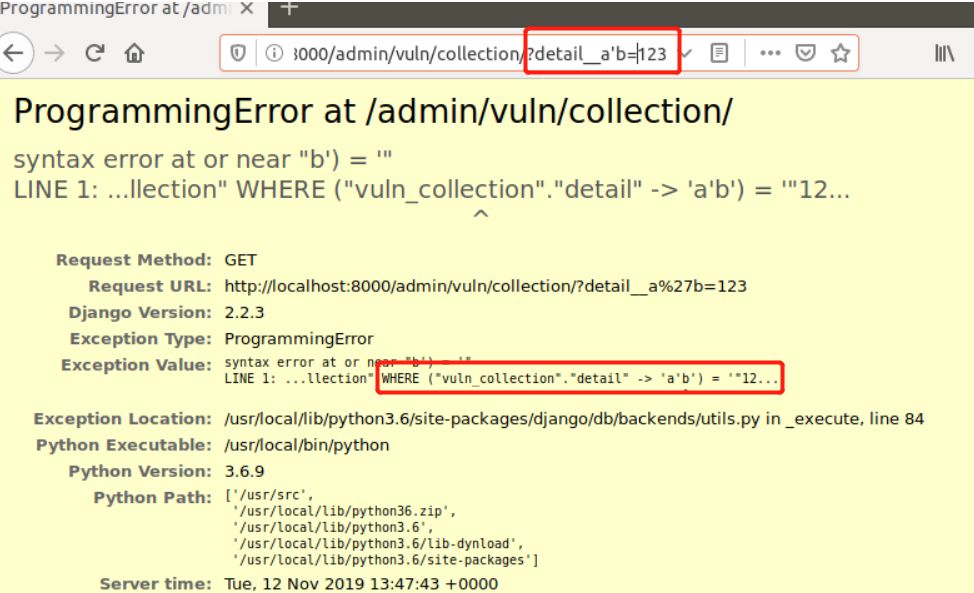The image size is (974, 593).
Task: Select the '/usr/local/lib/python3.6/lib-dynload' path entry
Action: tap(378, 544)
